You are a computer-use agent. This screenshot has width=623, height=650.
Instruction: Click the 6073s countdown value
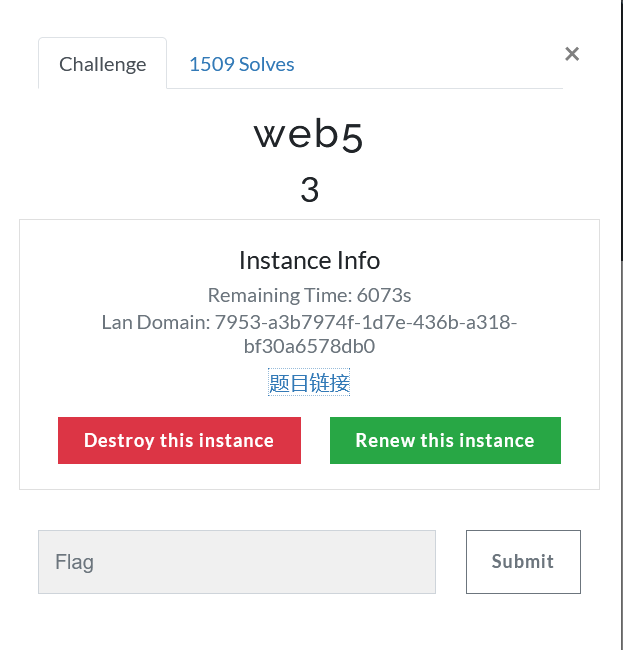[385, 295]
